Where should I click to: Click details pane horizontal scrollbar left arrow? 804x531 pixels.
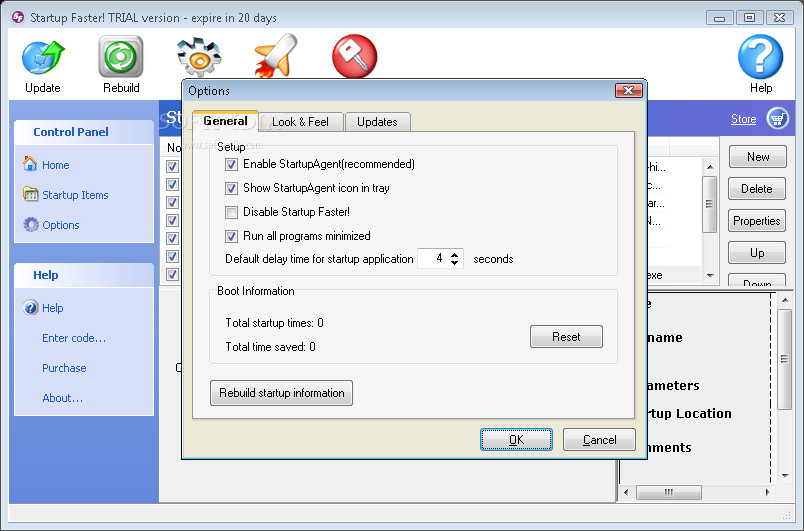coord(626,493)
